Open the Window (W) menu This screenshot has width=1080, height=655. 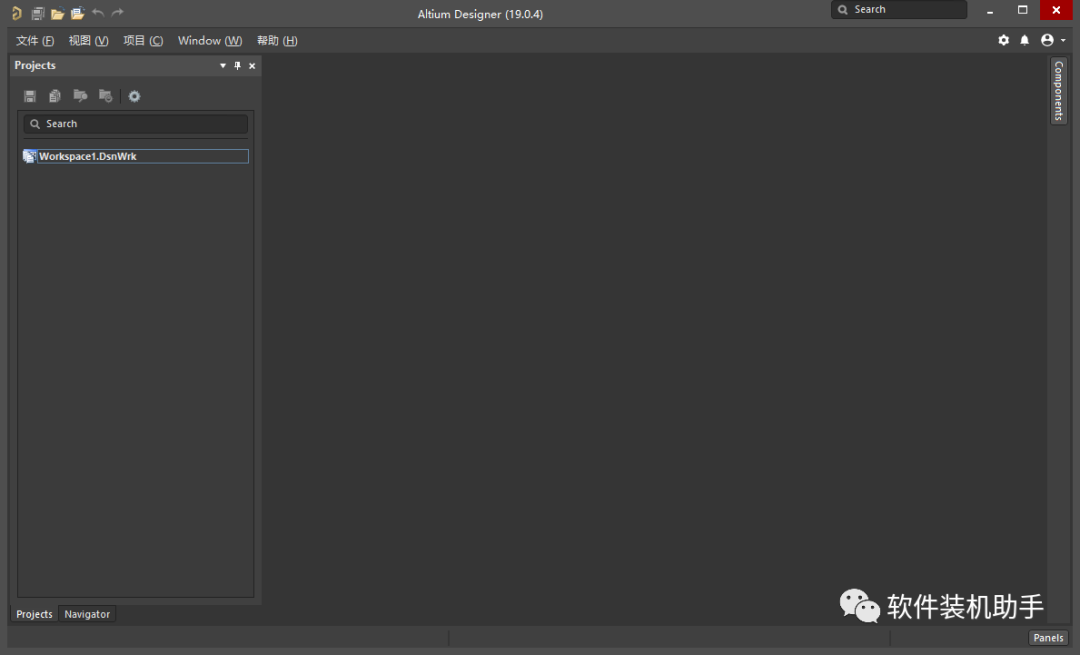pyautogui.click(x=210, y=41)
